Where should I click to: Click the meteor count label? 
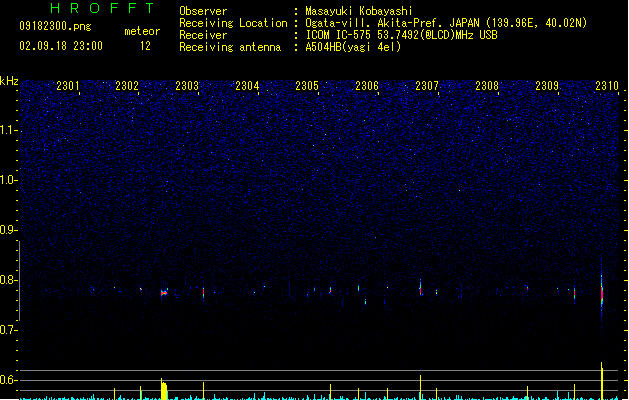pyautogui.click(x=142, y=31)
